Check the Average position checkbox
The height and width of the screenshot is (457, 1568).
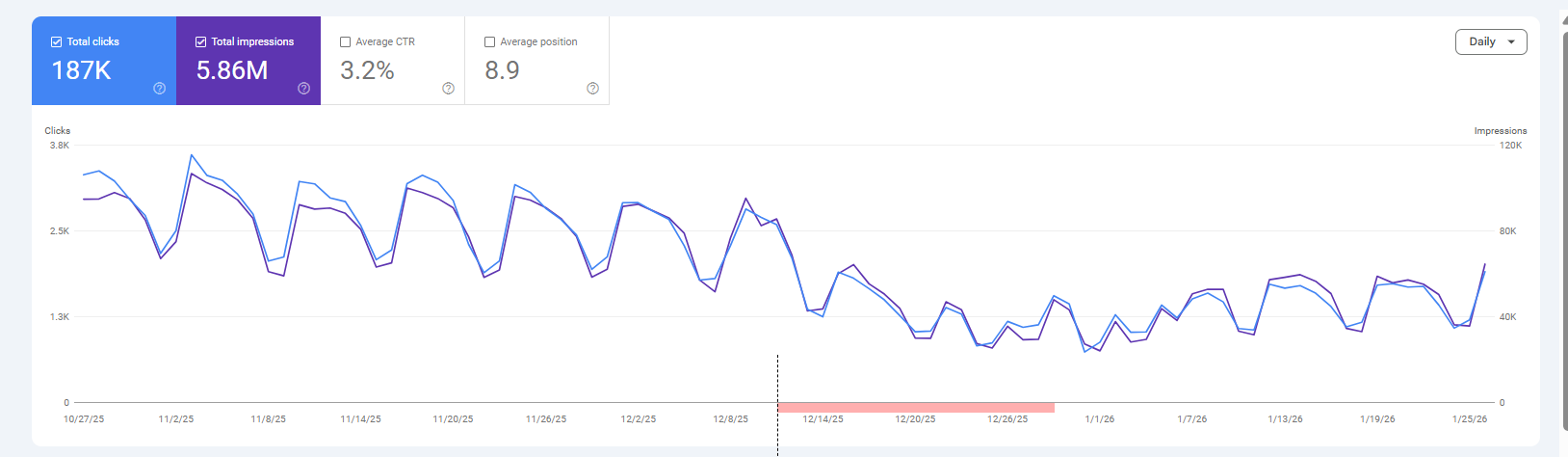(490, 42)
